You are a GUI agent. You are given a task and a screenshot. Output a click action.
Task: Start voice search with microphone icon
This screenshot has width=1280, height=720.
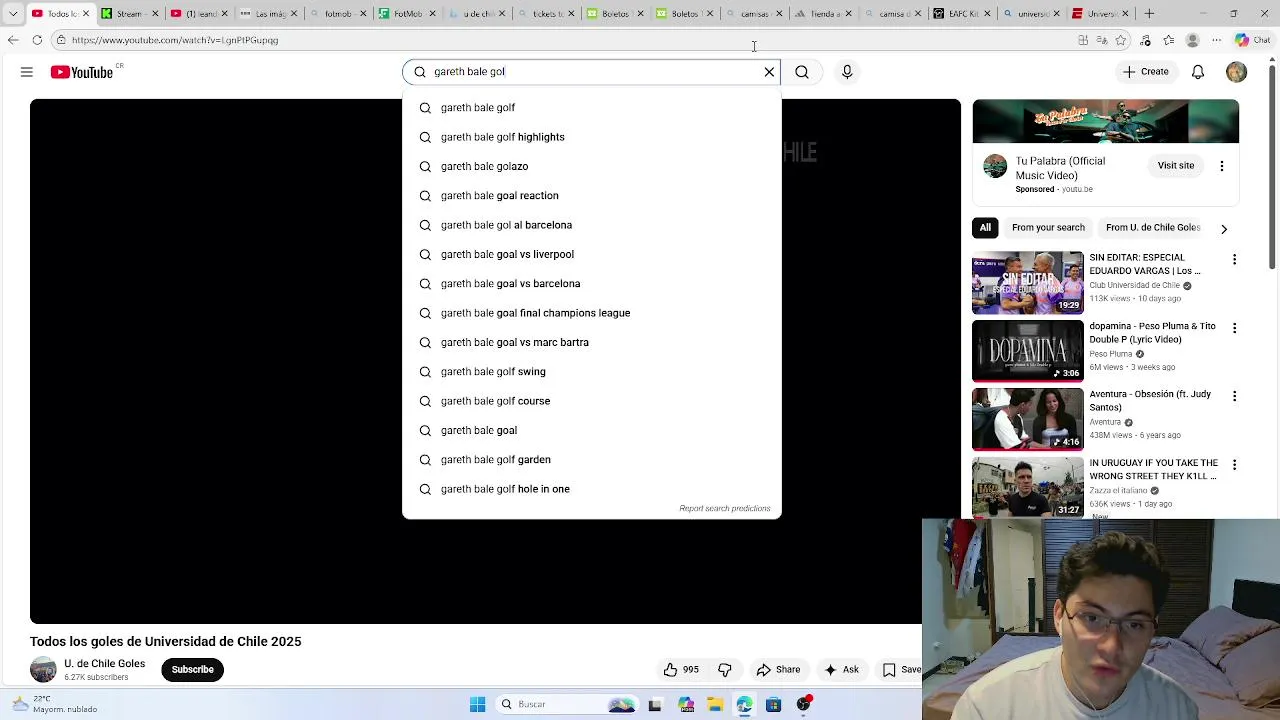pos(847,72)
